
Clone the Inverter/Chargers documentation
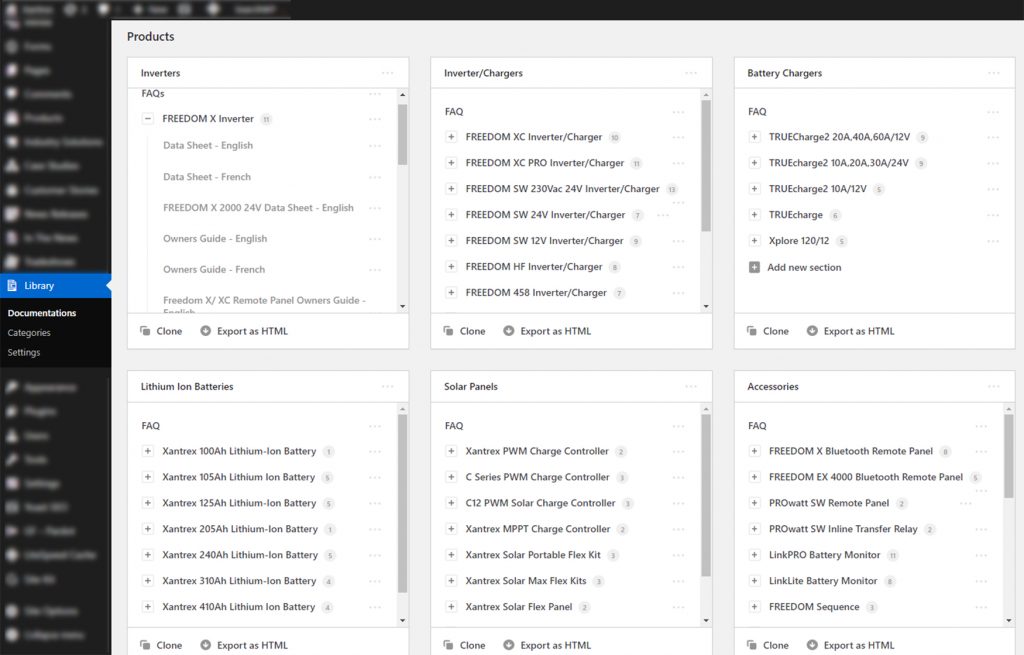click(464, 331)
